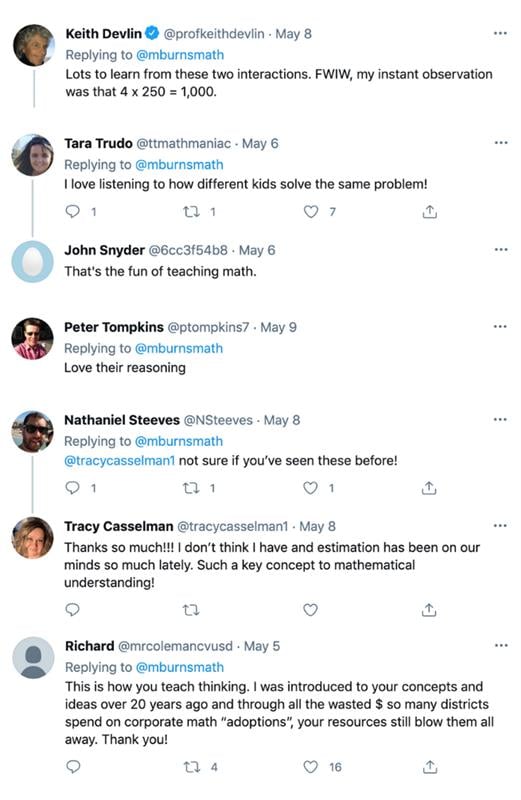Reply to Tracy Casselman's tweet
Screen dimensions: 521x800
[72, 610]
